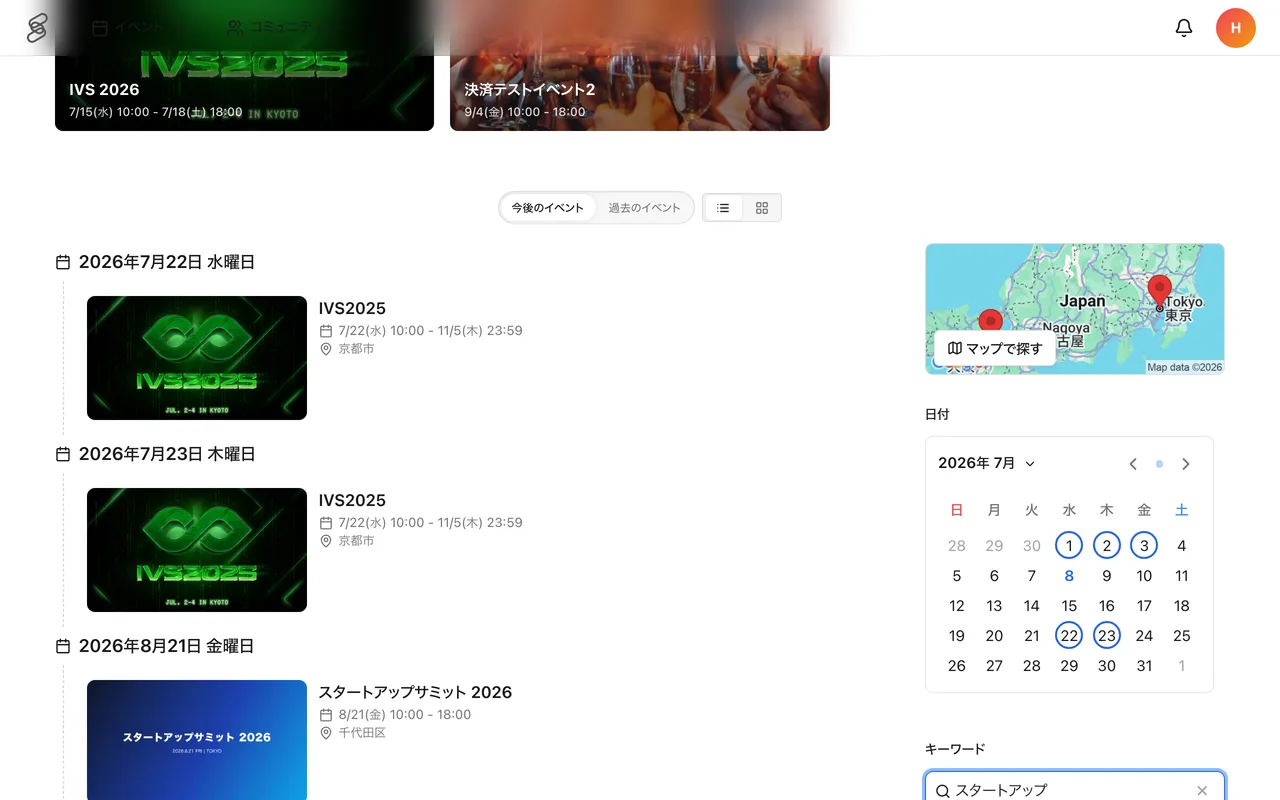This screenshot has height=800, width=1280.
Task: Jump to today with calendar dot
Action: point(1159,464)
